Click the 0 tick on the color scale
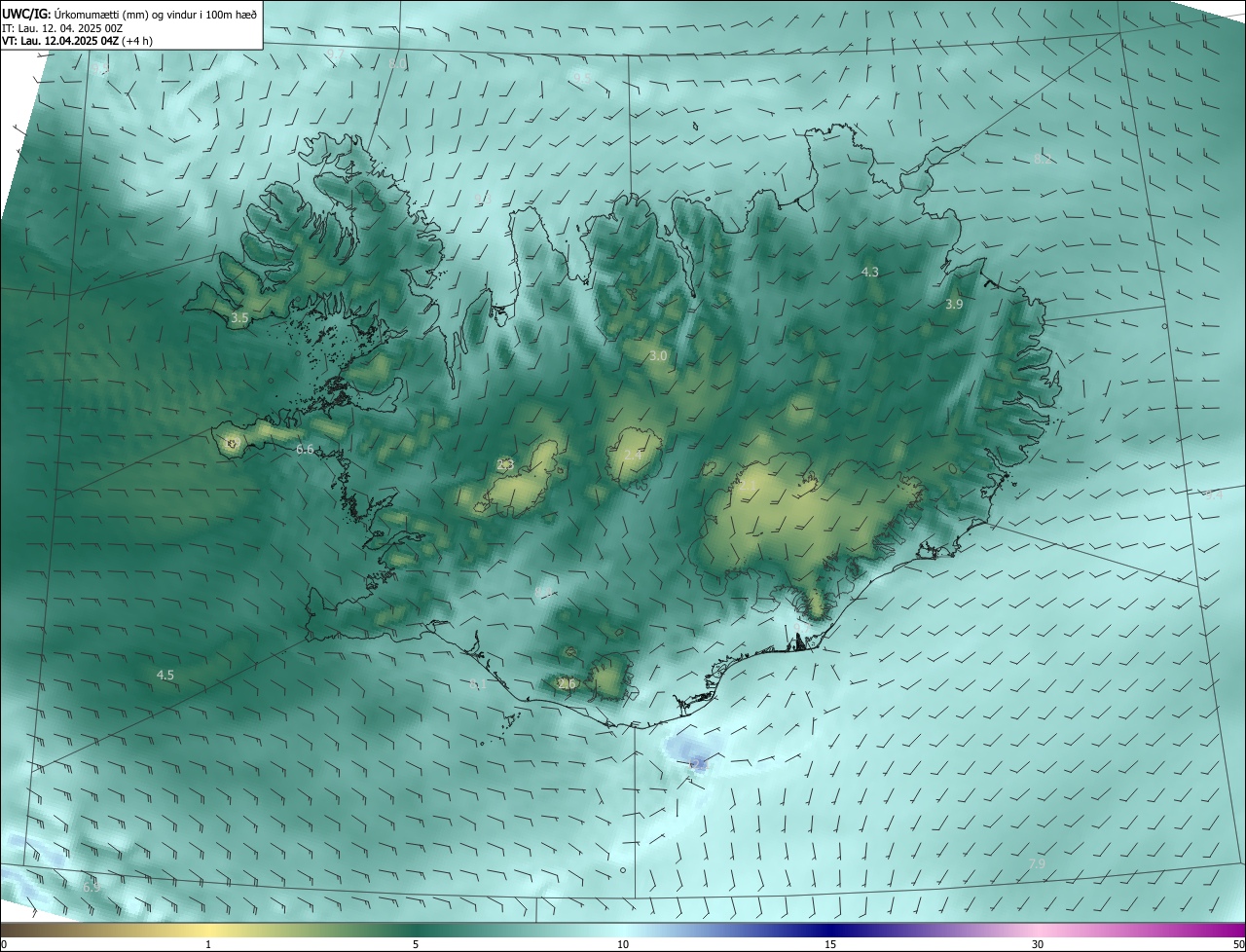1246x952 pixels. point(4,944)
